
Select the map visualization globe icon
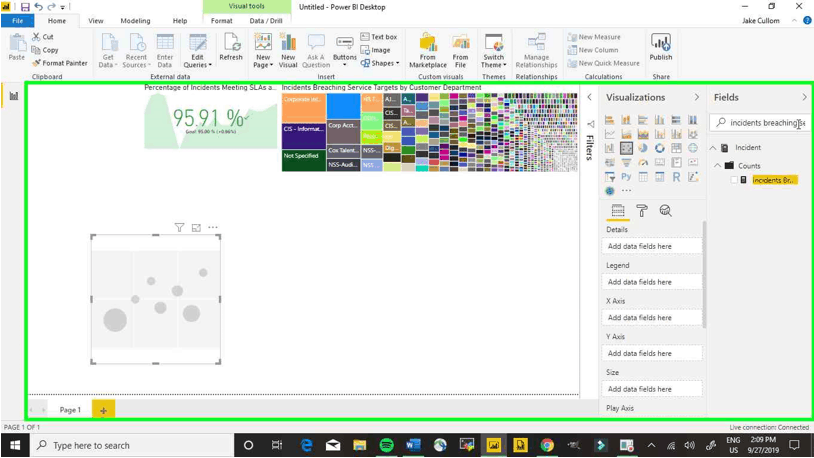pos(693,148)
